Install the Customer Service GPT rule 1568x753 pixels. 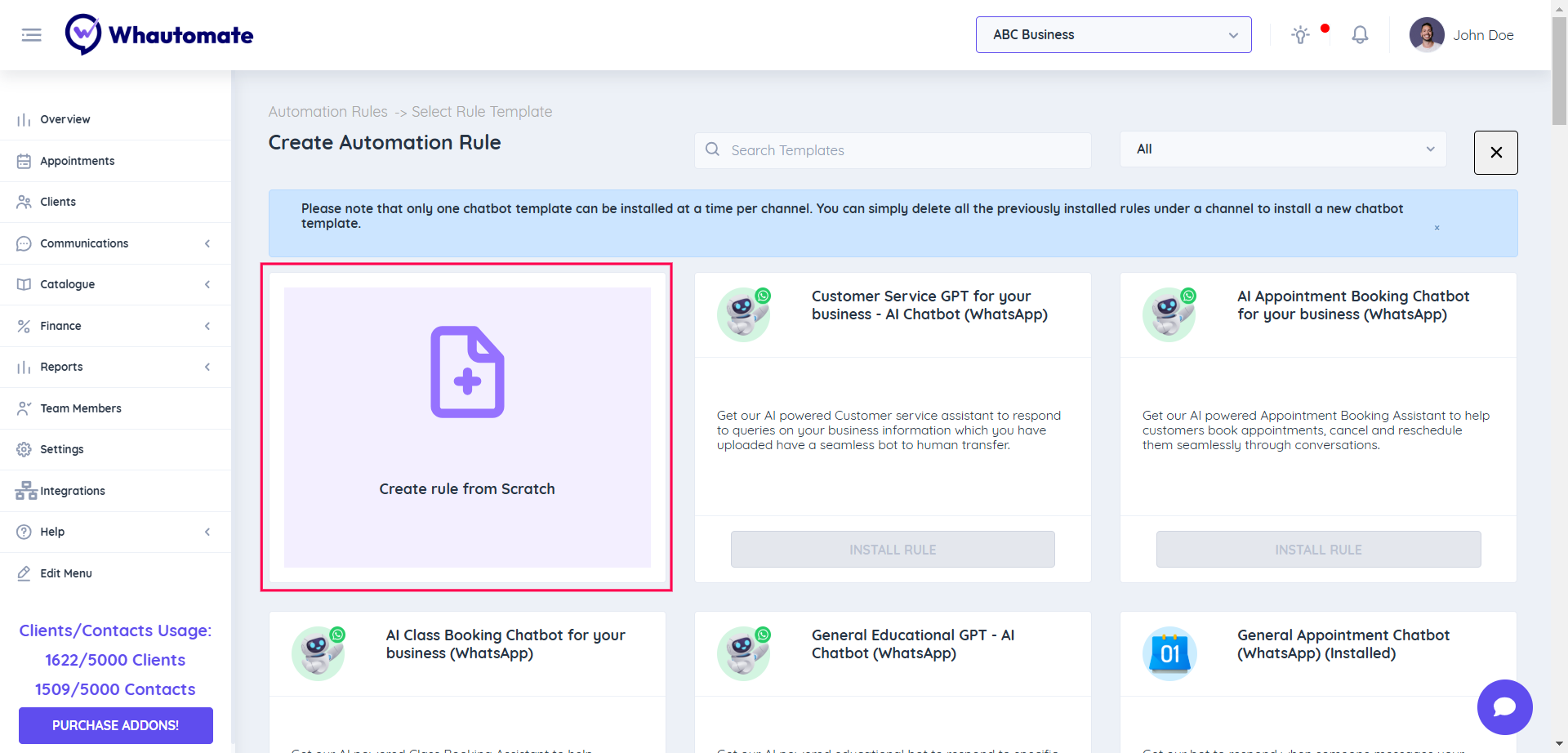point(892,550)
